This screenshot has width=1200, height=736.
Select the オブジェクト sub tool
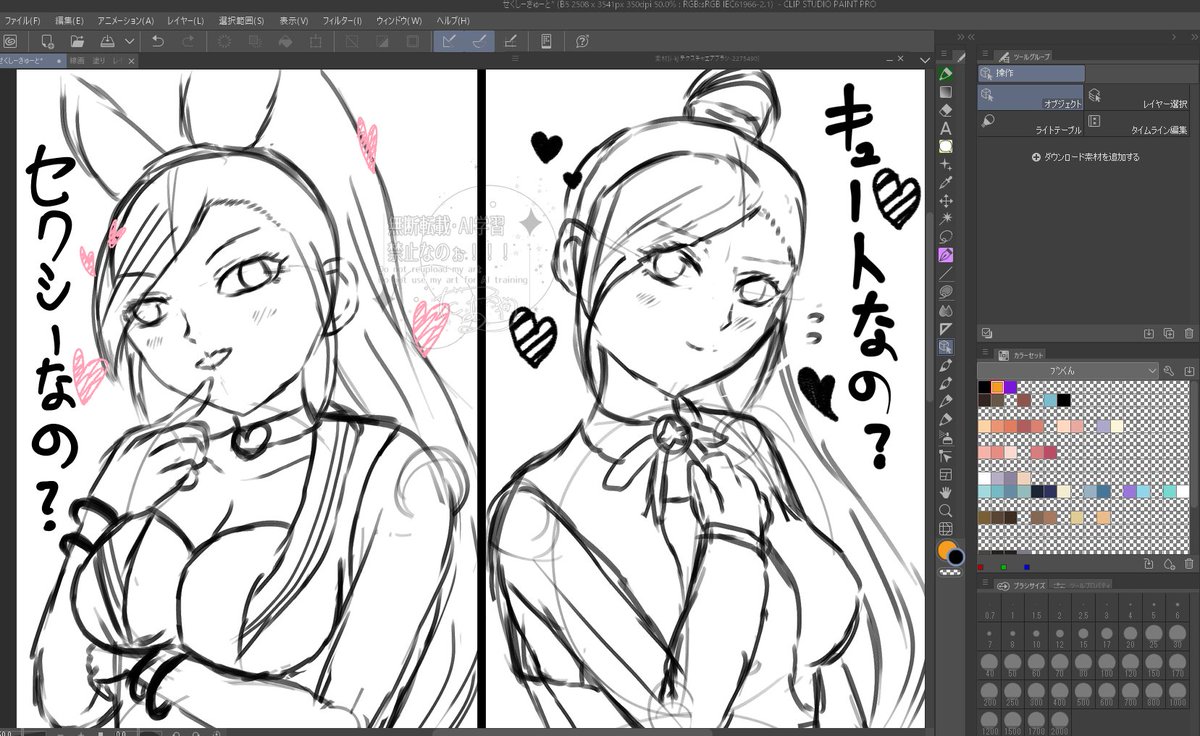(x=1031, y=97)
